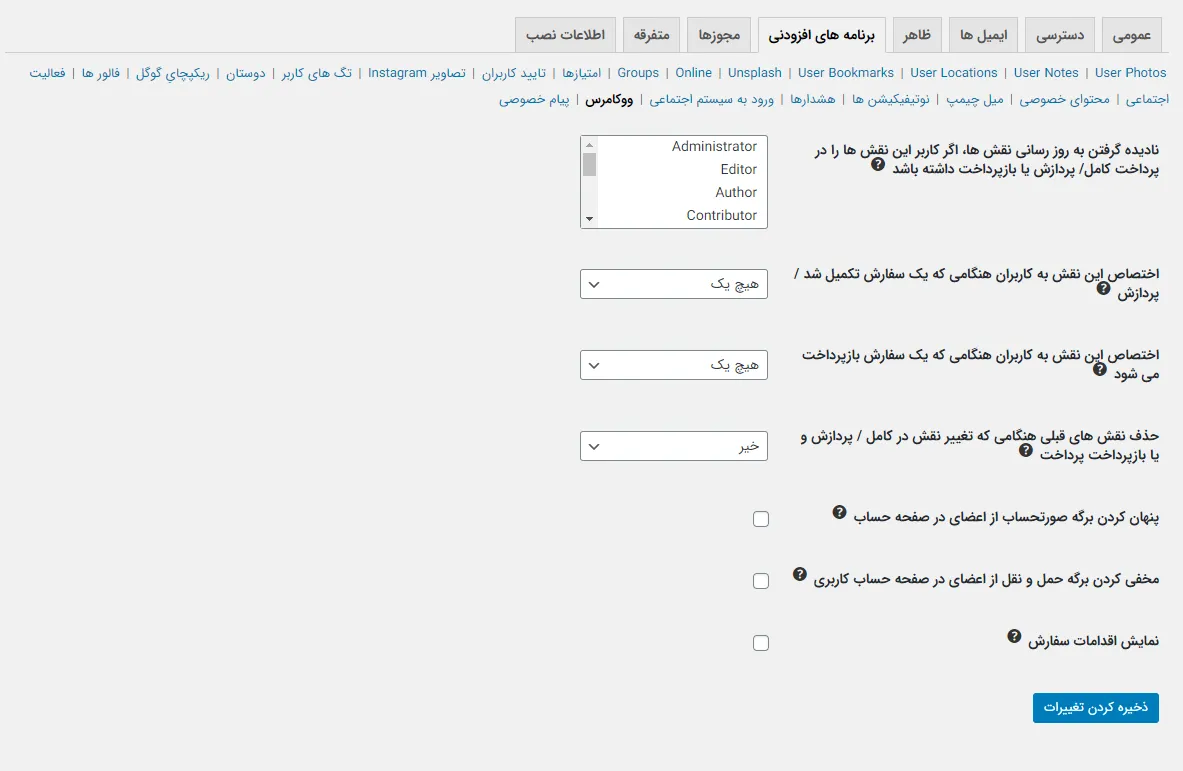
Task: Open تصاویر Instagram sub-section link
Action: (416, 73)
